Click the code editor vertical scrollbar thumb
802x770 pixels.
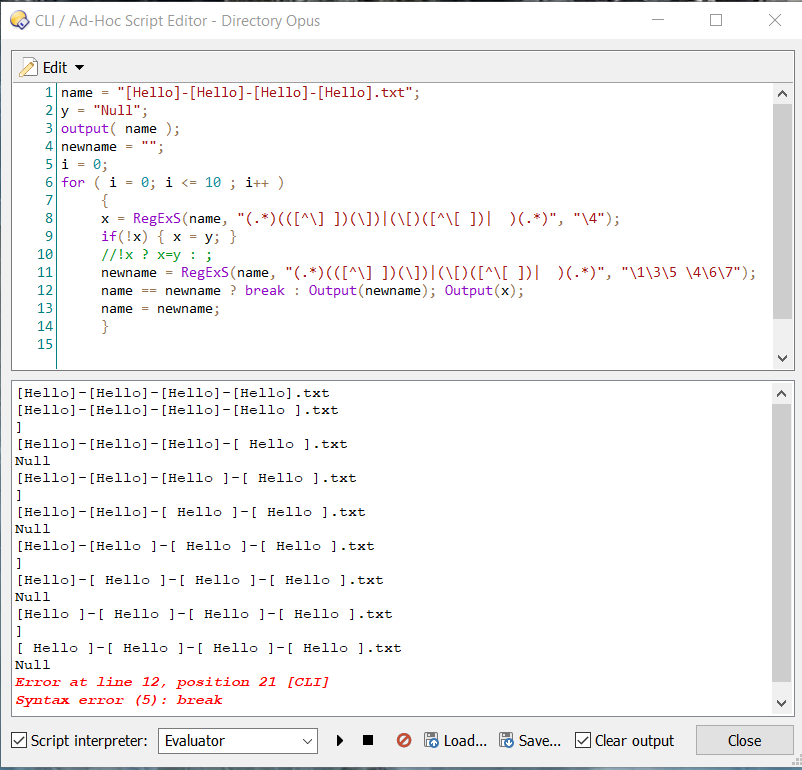coord(782,210)
